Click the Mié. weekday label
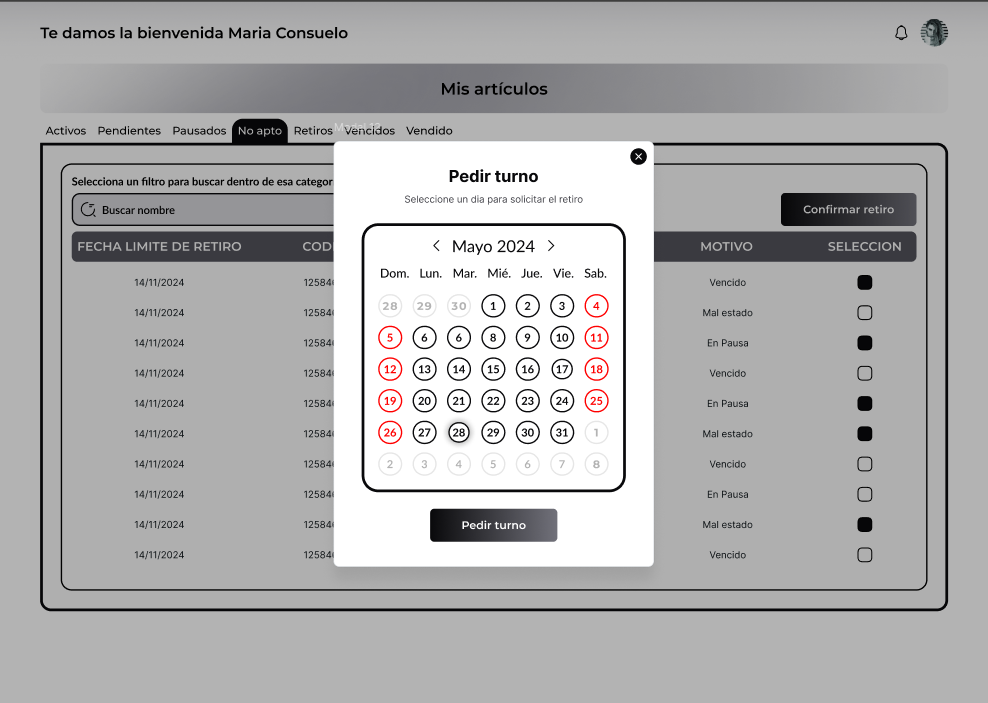Viewport: 988px width, 703px height. point(499,273)
